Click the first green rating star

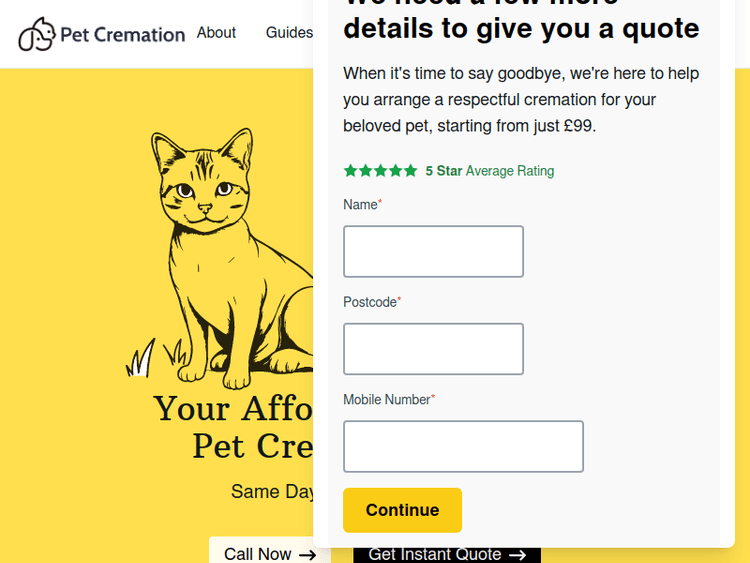350,171
